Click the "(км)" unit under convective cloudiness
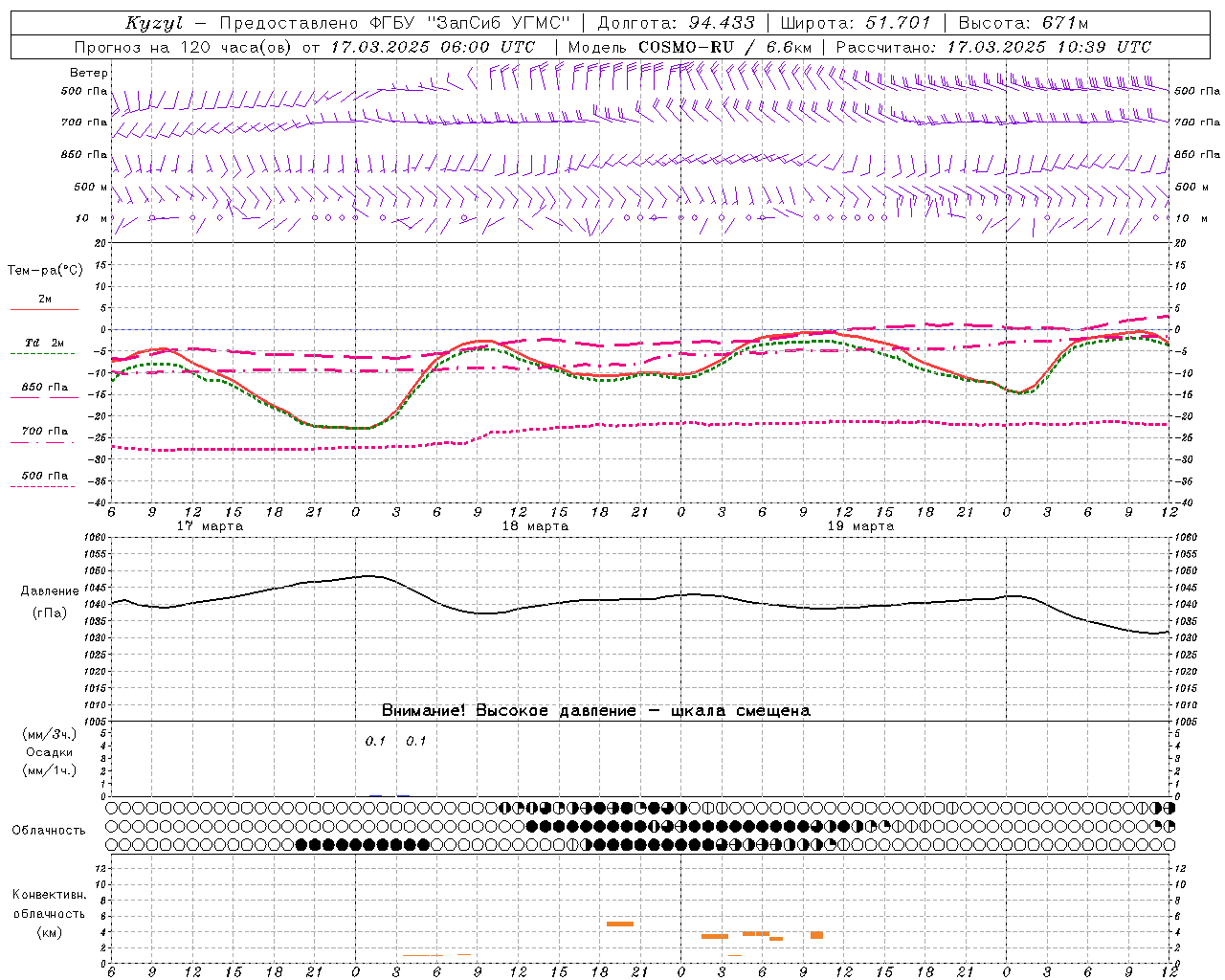The width and height of the screenshot is (1225, 980). pos(49,932)
